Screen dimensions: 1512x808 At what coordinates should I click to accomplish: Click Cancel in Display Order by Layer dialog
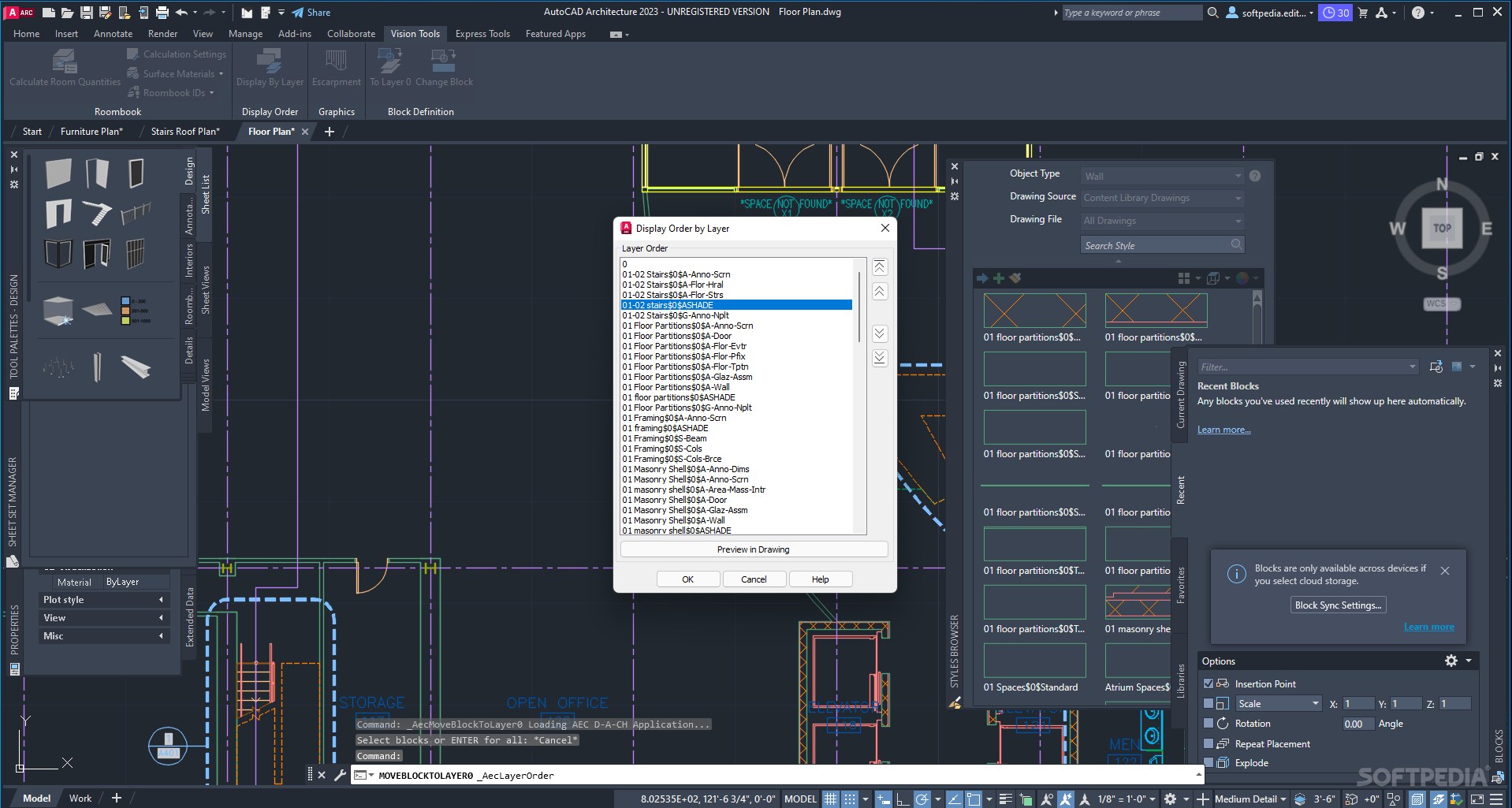(754, 579)
